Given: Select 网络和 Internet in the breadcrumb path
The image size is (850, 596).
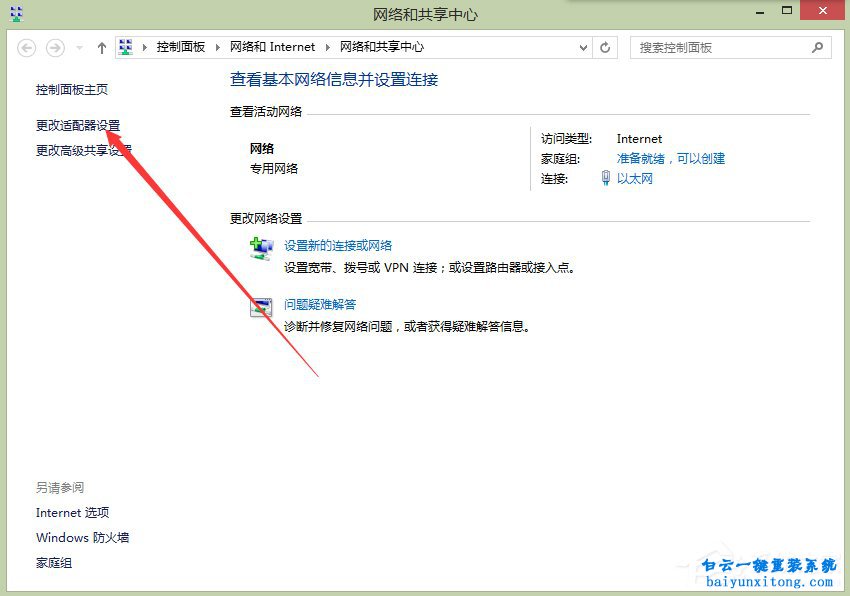Looking at the screenshot, I should pyautogui.click(x=272, y=47).
